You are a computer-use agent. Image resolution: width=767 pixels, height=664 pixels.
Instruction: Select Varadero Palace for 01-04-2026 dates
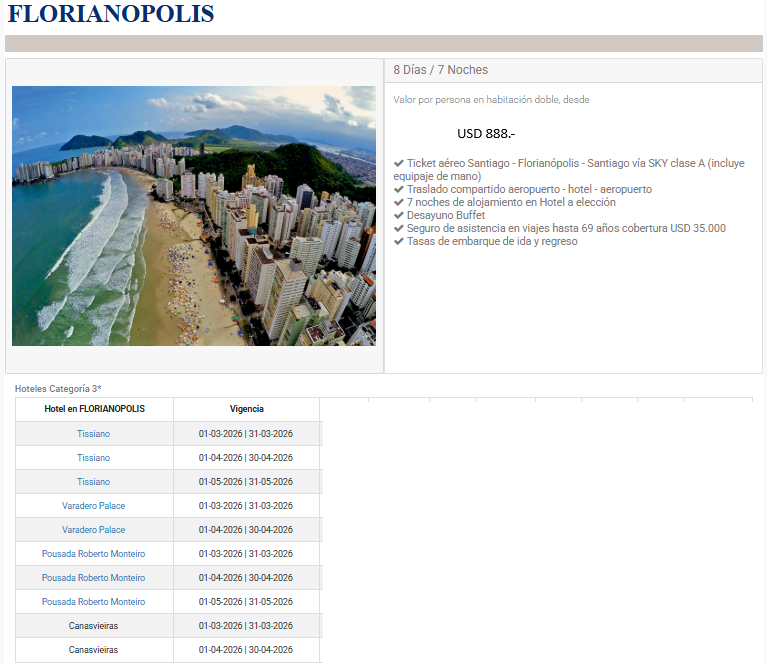click(94, 530)
